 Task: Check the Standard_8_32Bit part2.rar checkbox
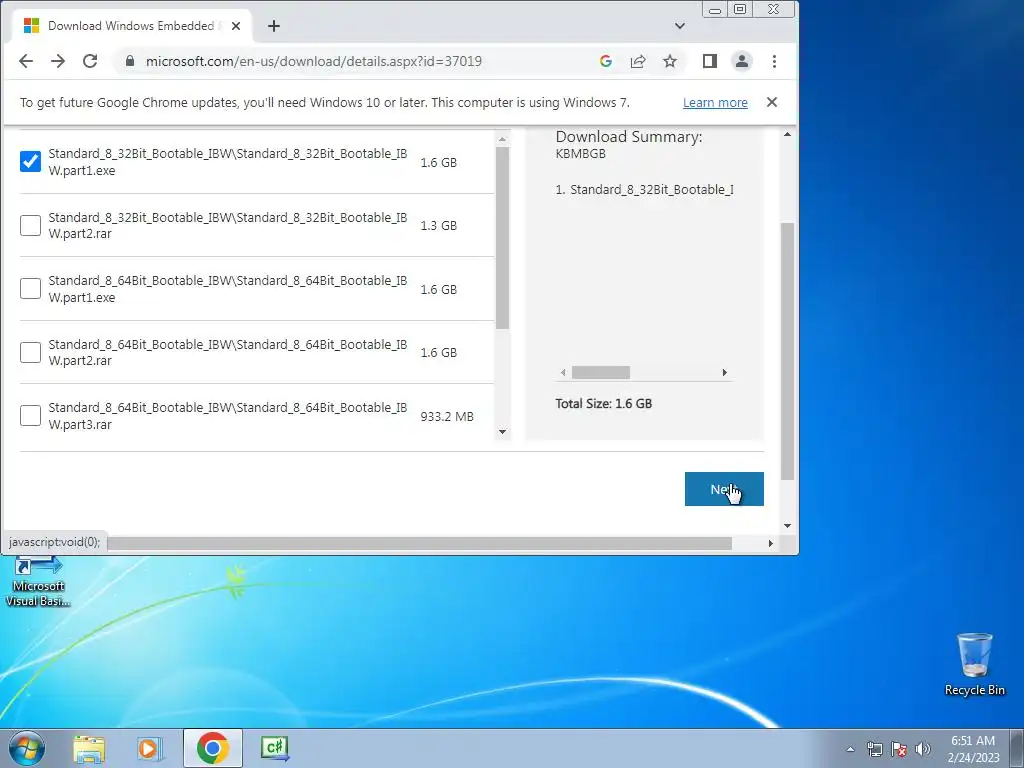[x=30, y=225]
